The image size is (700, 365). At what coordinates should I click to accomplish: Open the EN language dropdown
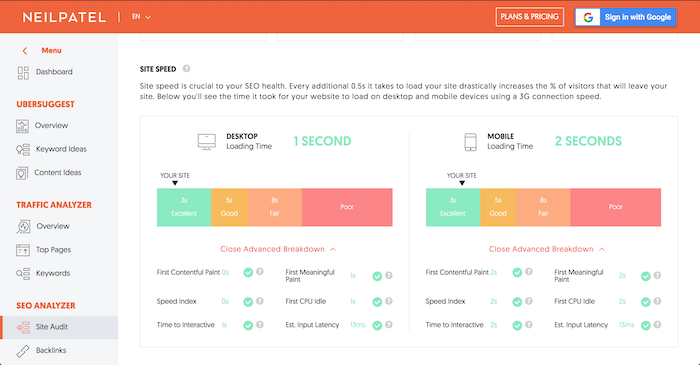[141, 17]
